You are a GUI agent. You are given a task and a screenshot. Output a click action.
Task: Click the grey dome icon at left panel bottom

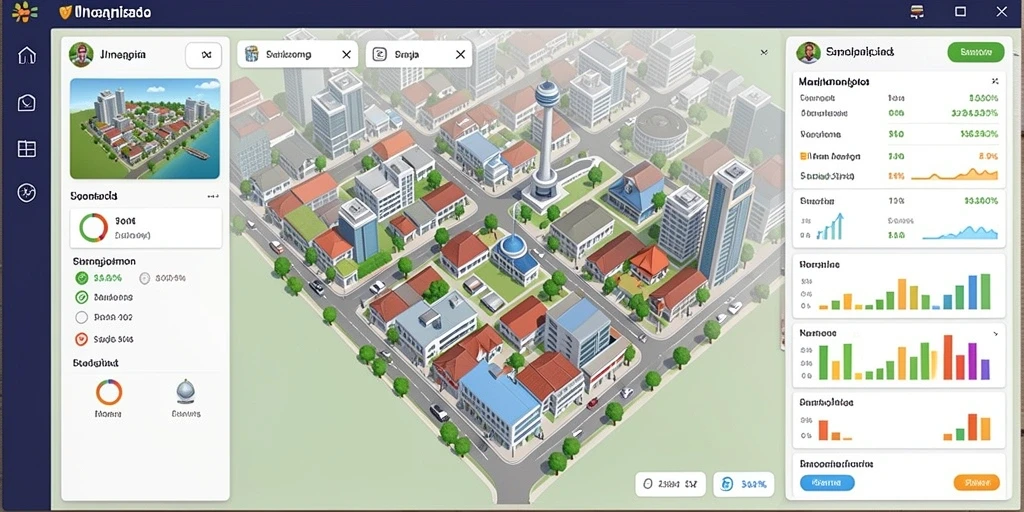coord(185,392)
